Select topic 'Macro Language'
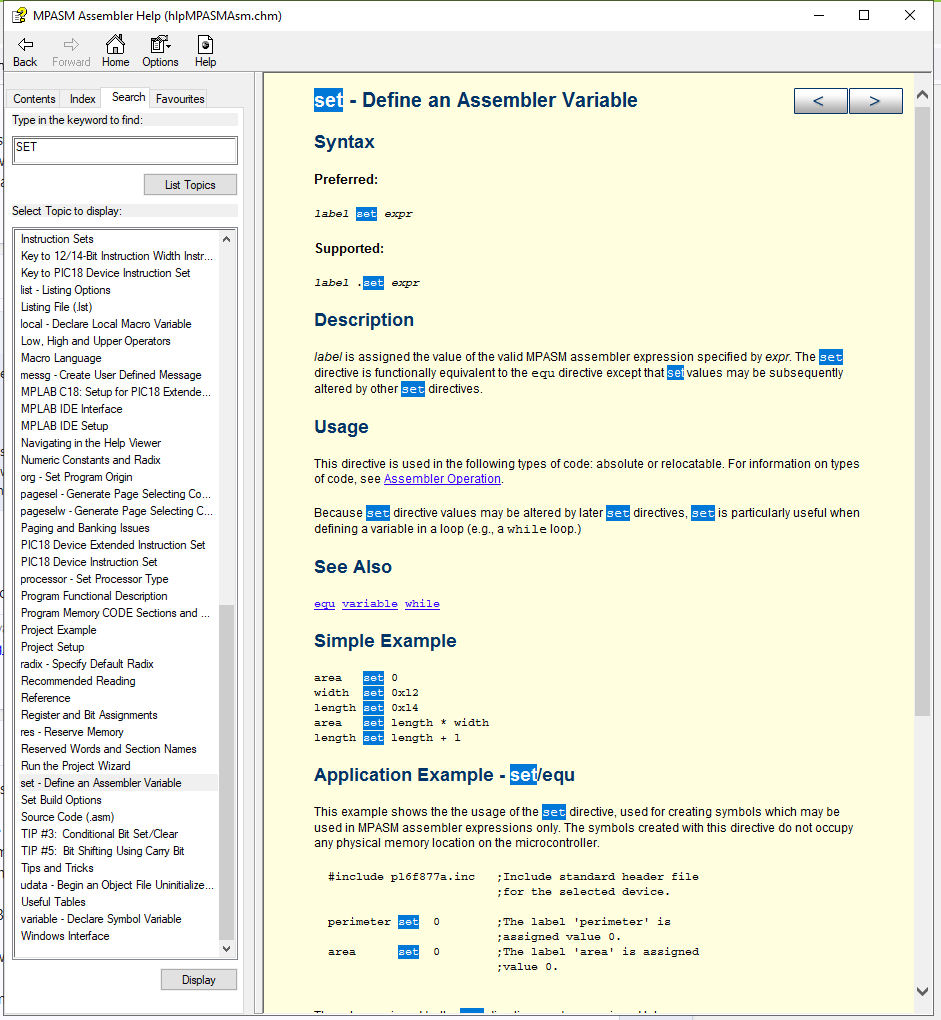The image size is (941, 1020). click(x=61, y=358)
